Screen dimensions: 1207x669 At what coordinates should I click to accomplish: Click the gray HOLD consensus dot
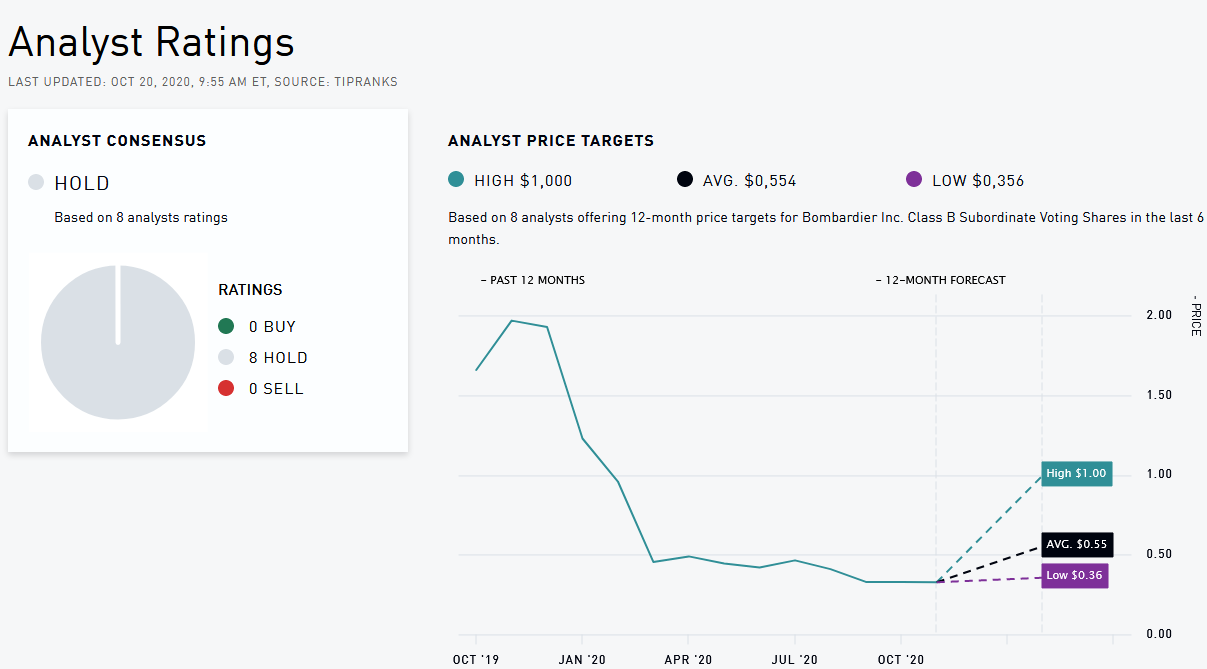(36, 183)
